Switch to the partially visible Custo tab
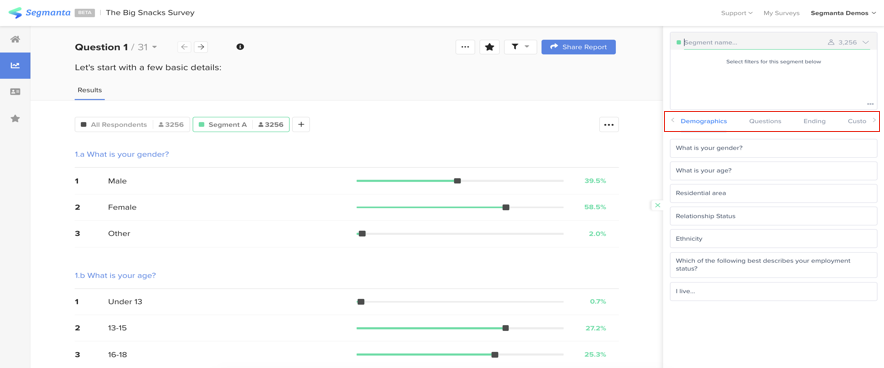The image size is (884, 368). point(857,121)
